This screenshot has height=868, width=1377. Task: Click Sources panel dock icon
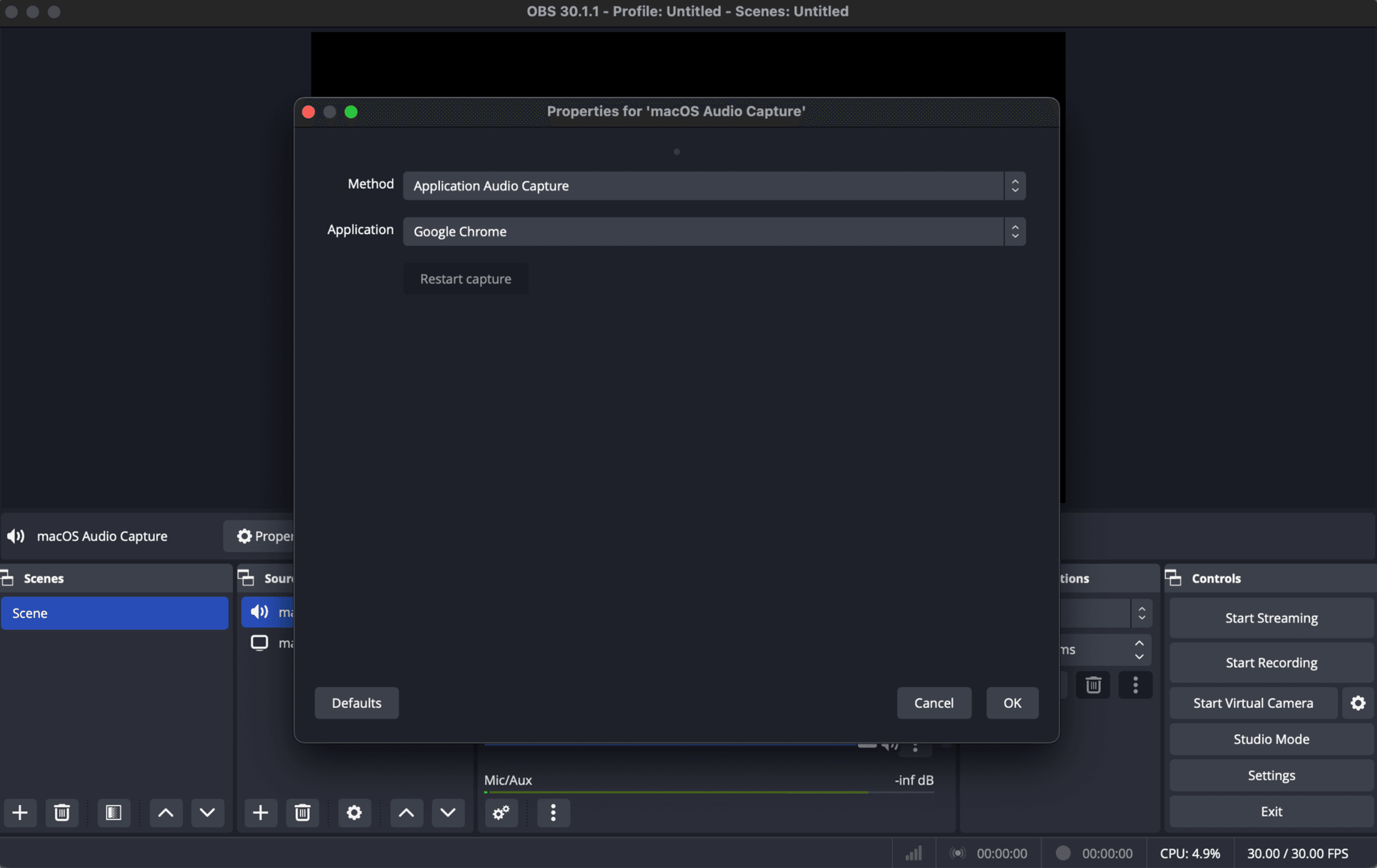[x=246, y=578]
